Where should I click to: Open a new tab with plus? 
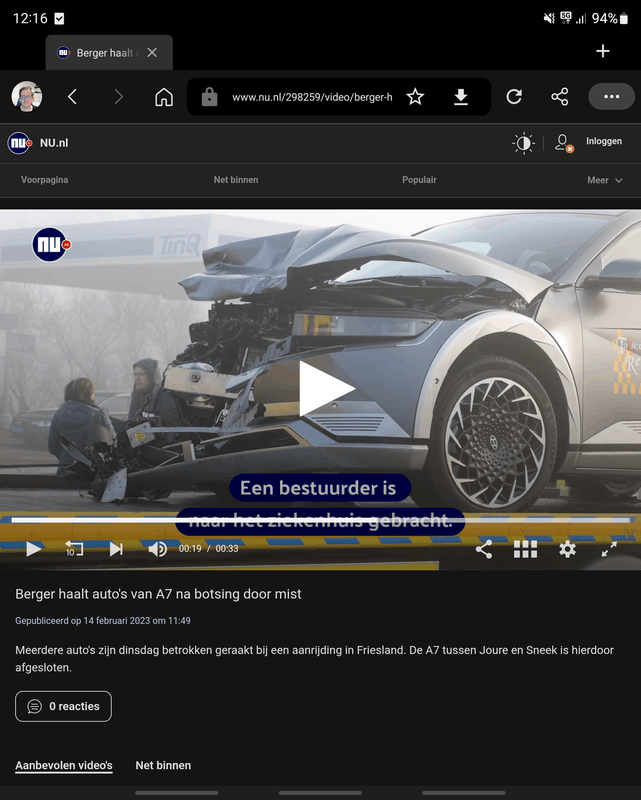[x=603, y=51]
